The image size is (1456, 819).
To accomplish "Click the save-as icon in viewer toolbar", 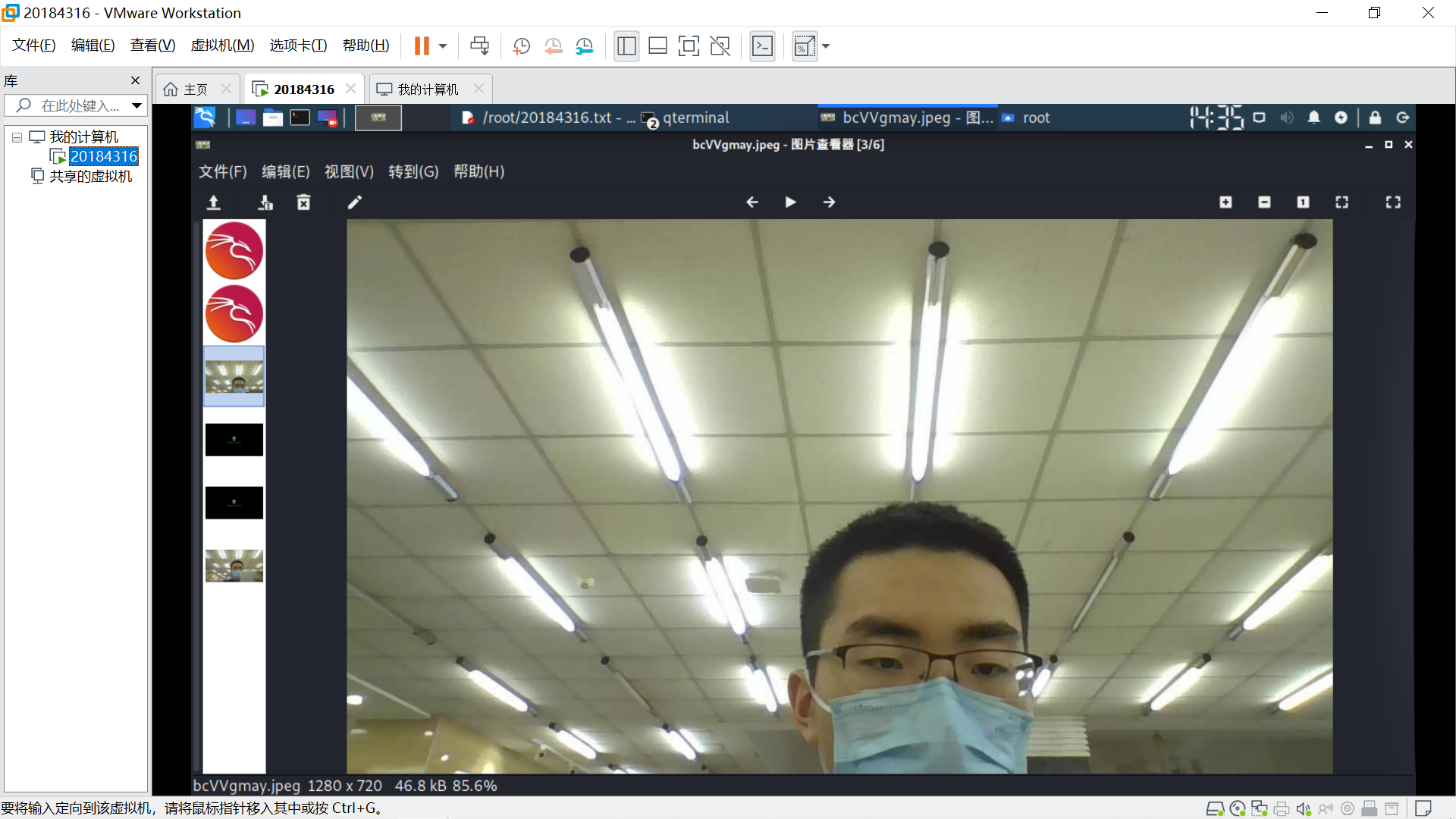I will point(265,202).
